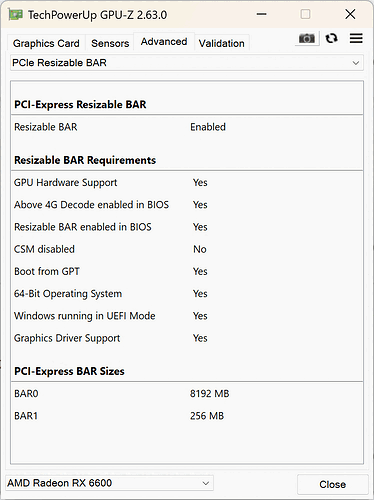Click the camera screenshot icon
This screenshot has width=374, height=500.
307,39
